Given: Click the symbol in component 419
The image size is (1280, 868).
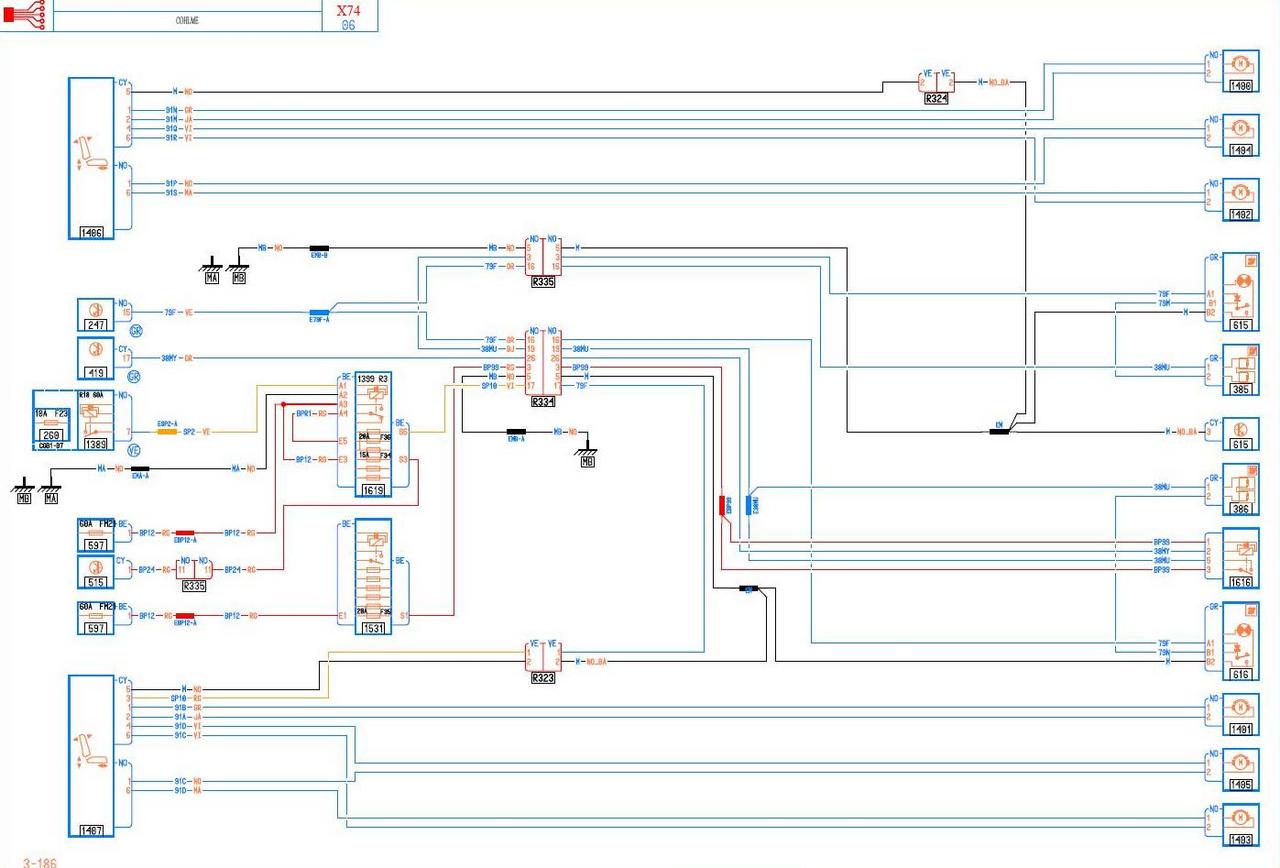Looking at the screenshot, I should tap(95, 349).
